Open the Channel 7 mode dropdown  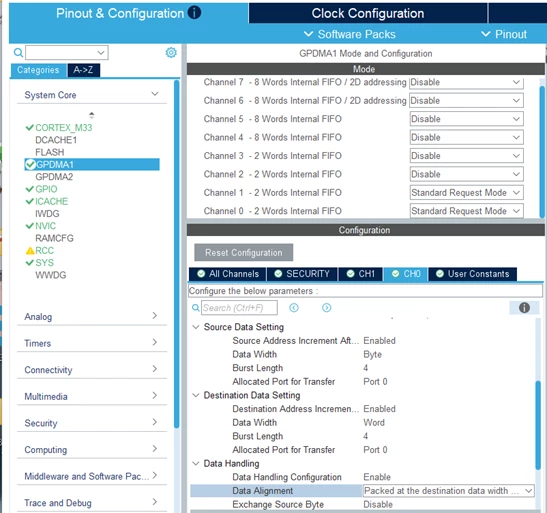click(x=466, y=82)
